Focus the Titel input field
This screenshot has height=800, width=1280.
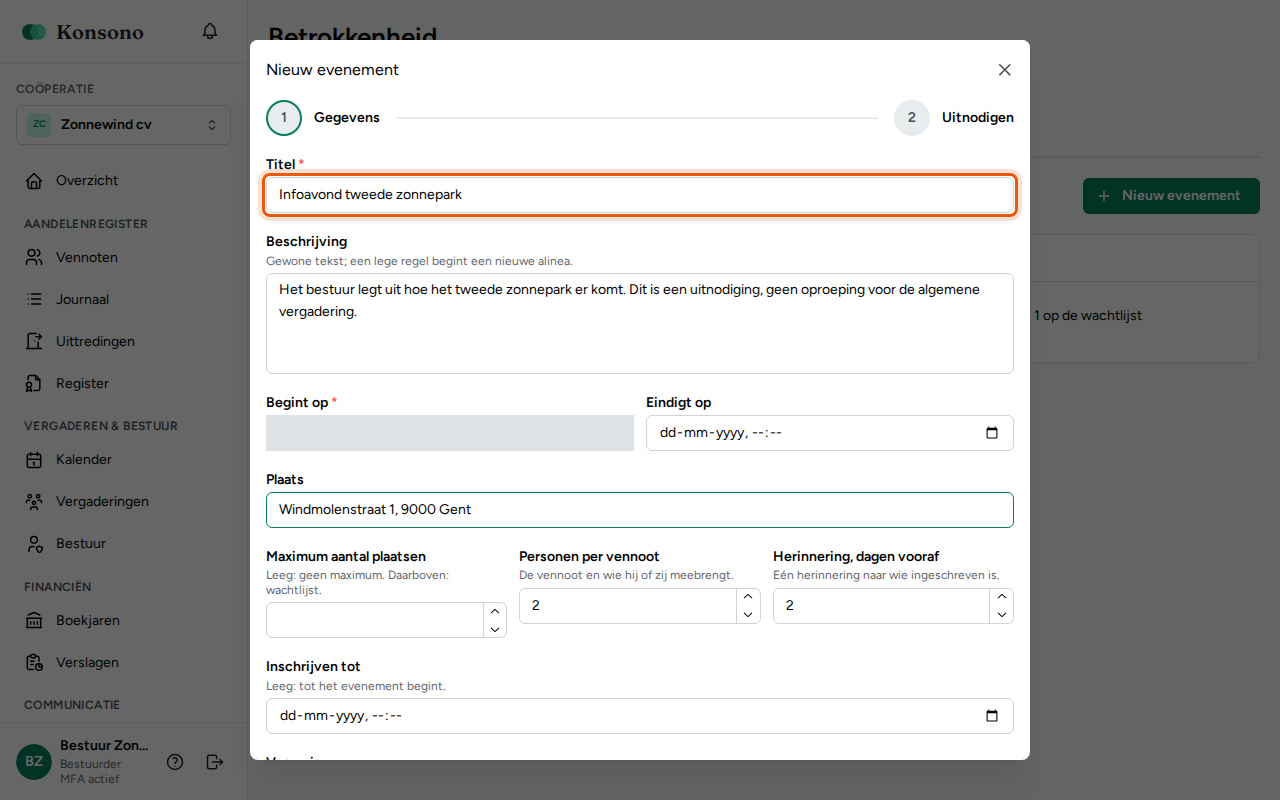[640, 195]
